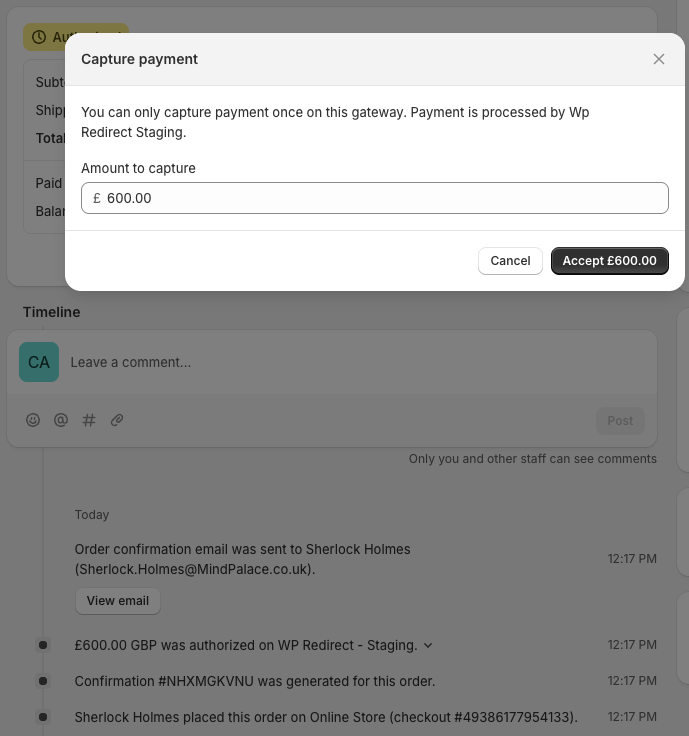Click the £ currency symbol in amount field
The width and height of the screenshot is (689, 736).
pyautogui.click(x=97, y=198)
